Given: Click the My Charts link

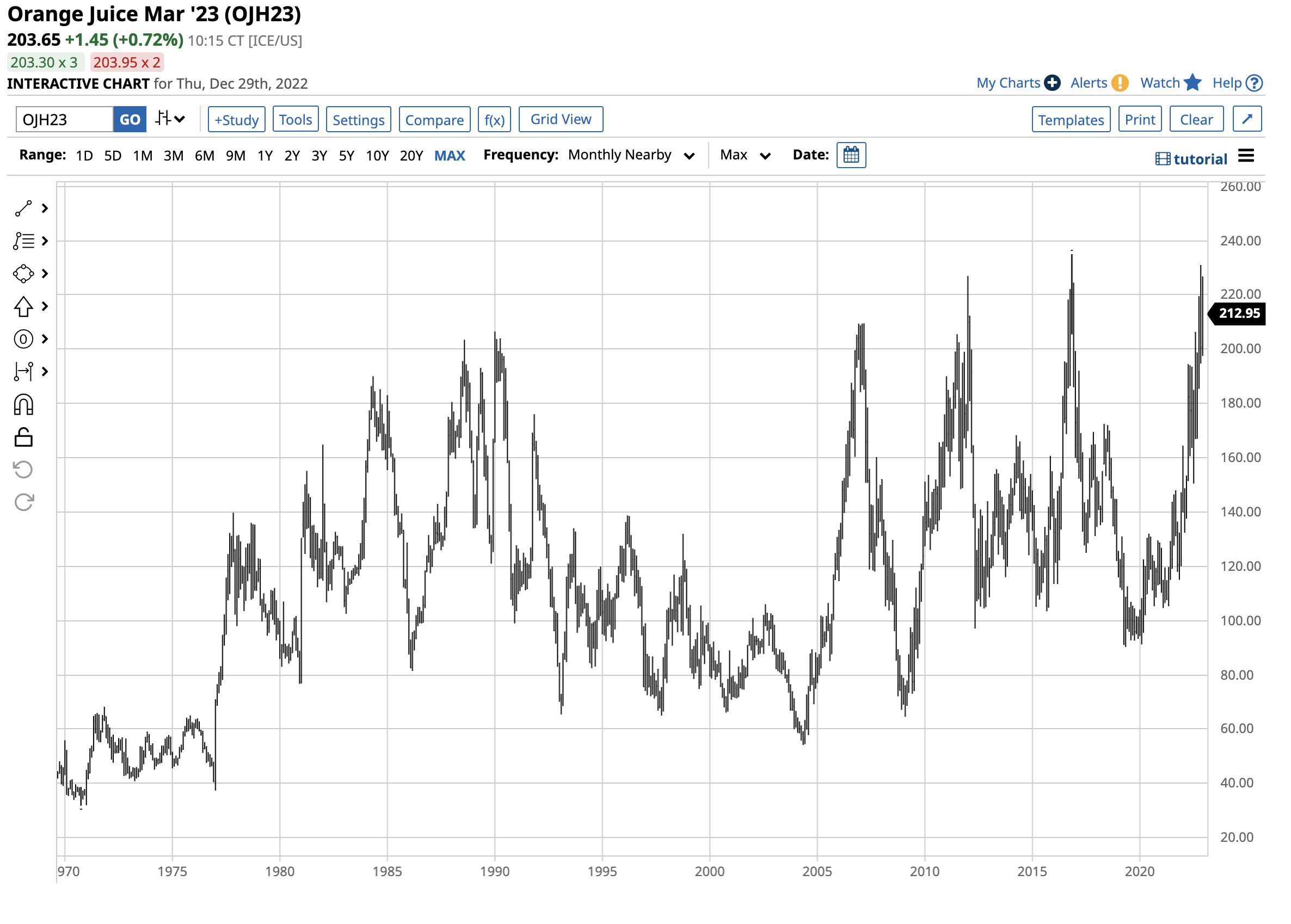Looking at the screenshot, I should tap(1009, 83).
